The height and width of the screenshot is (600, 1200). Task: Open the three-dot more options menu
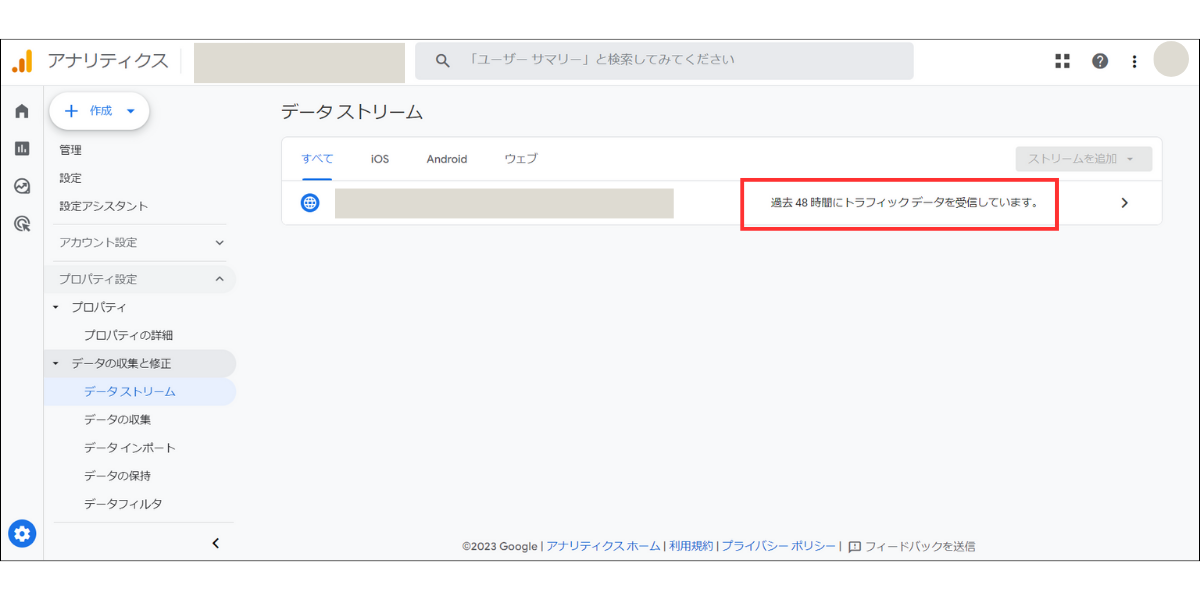(x=1134, y=61)
